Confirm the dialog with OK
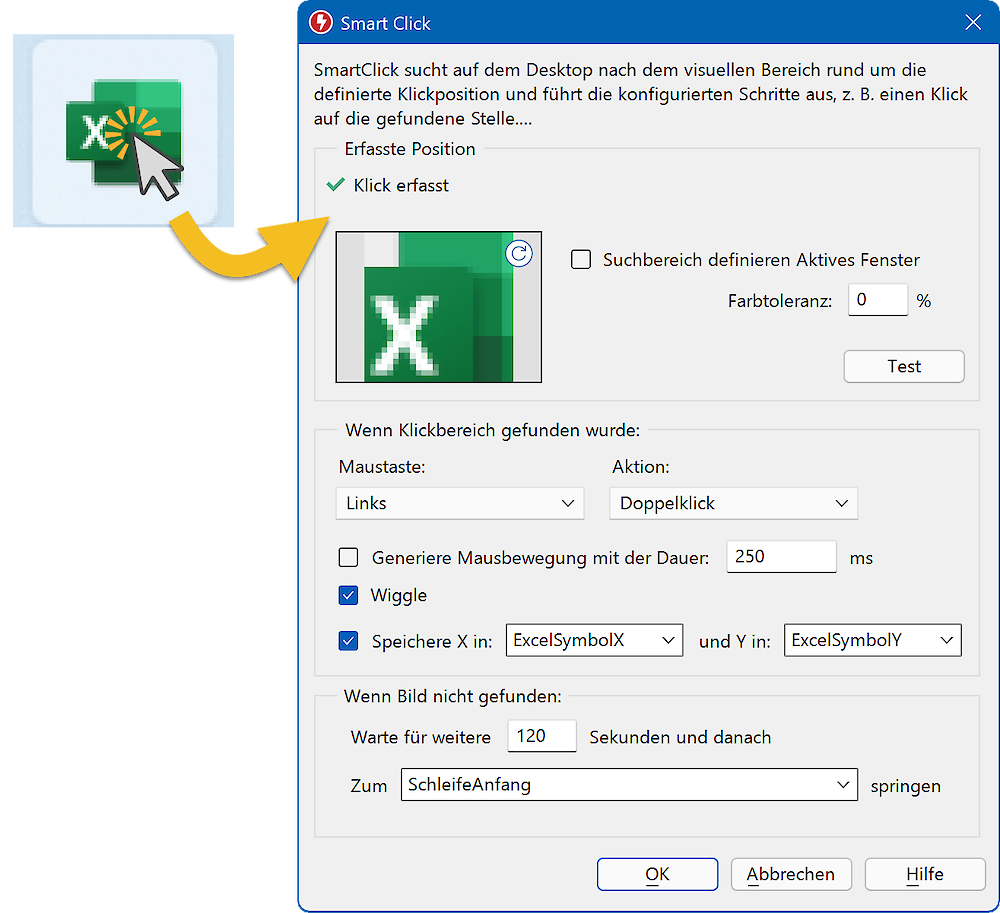This screenshot has width=1000, height=913. [658, 874]
